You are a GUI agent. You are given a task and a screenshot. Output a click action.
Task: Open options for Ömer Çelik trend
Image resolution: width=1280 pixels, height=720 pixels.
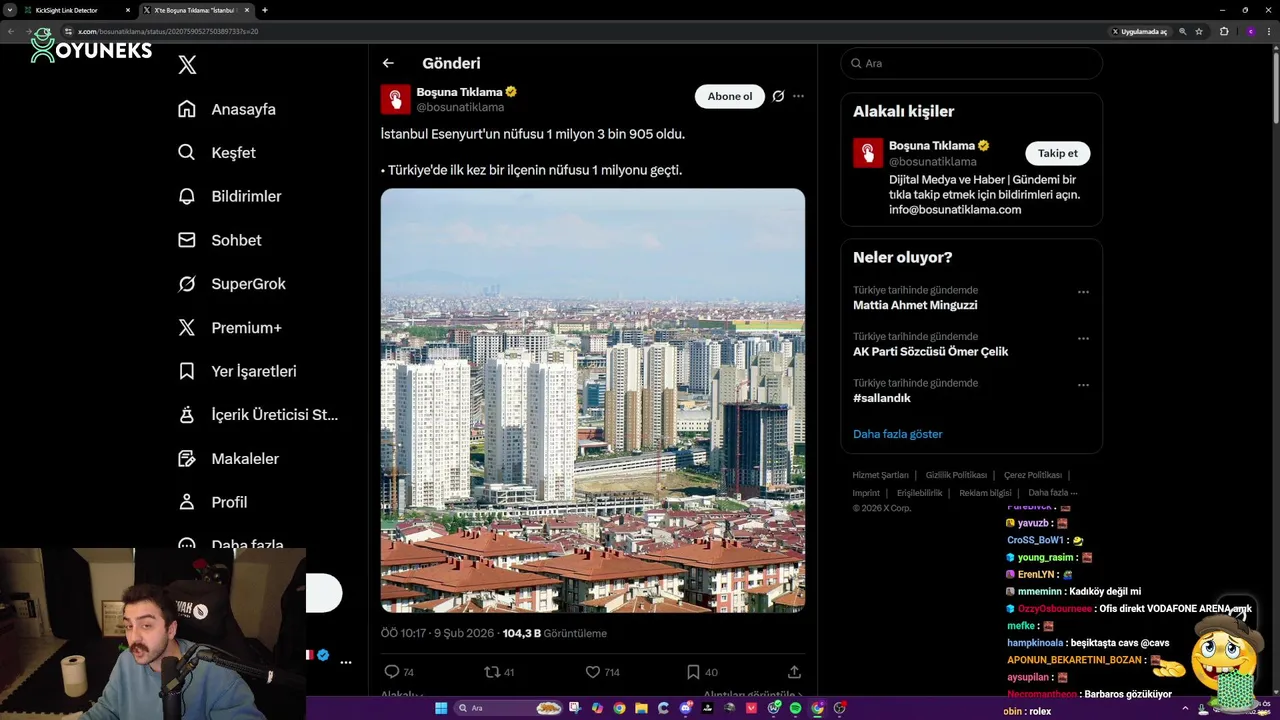point(1083,339)
